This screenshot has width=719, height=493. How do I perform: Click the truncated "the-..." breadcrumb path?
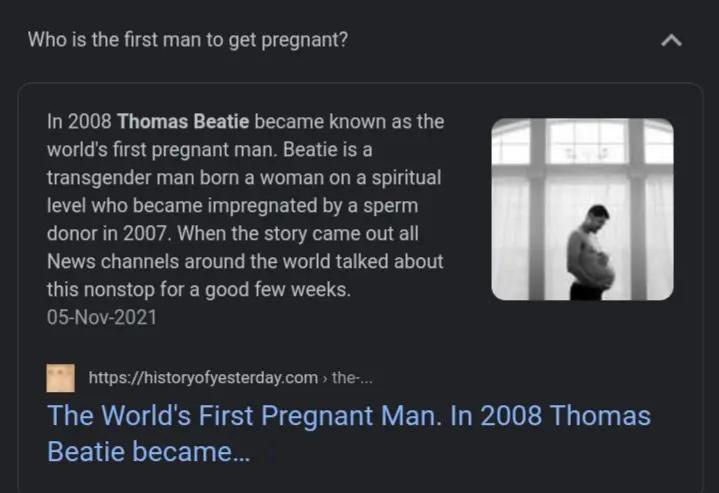(352, 377)
